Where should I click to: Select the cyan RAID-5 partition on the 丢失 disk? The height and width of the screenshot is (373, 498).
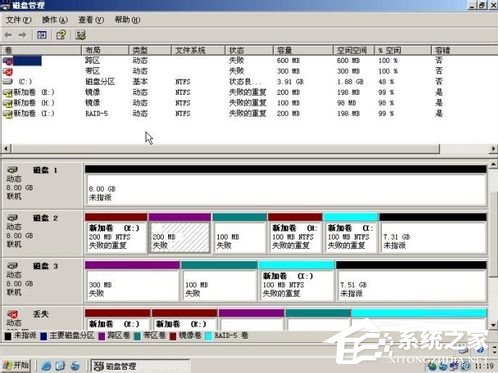tap(419, 320)
